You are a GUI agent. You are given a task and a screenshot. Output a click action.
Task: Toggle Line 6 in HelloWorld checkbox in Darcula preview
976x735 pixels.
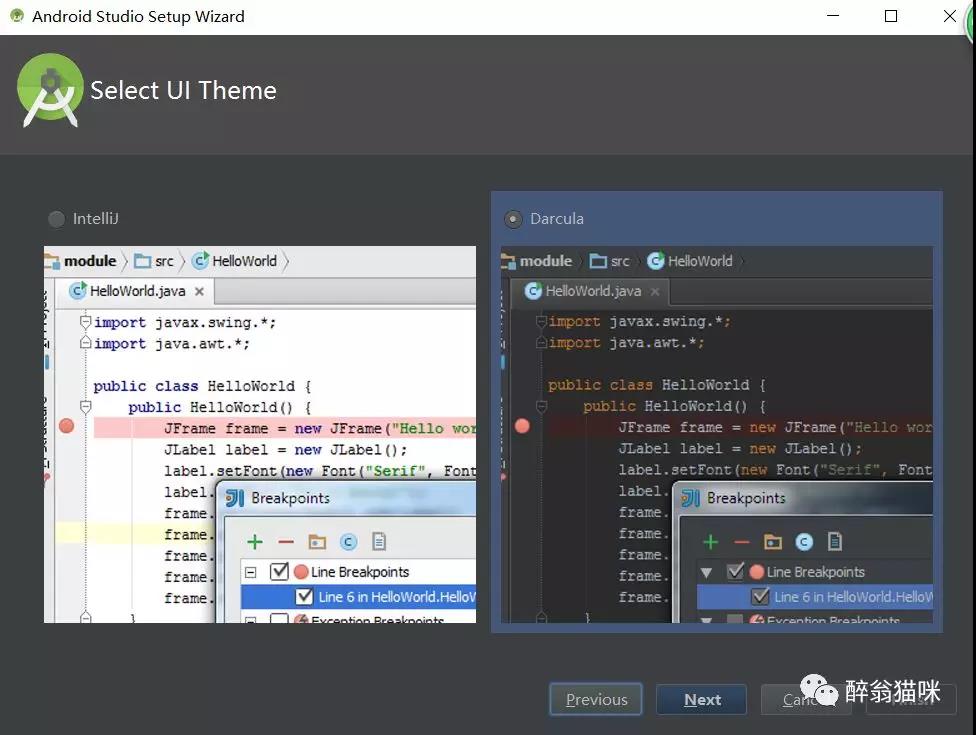tap(760, 597)
